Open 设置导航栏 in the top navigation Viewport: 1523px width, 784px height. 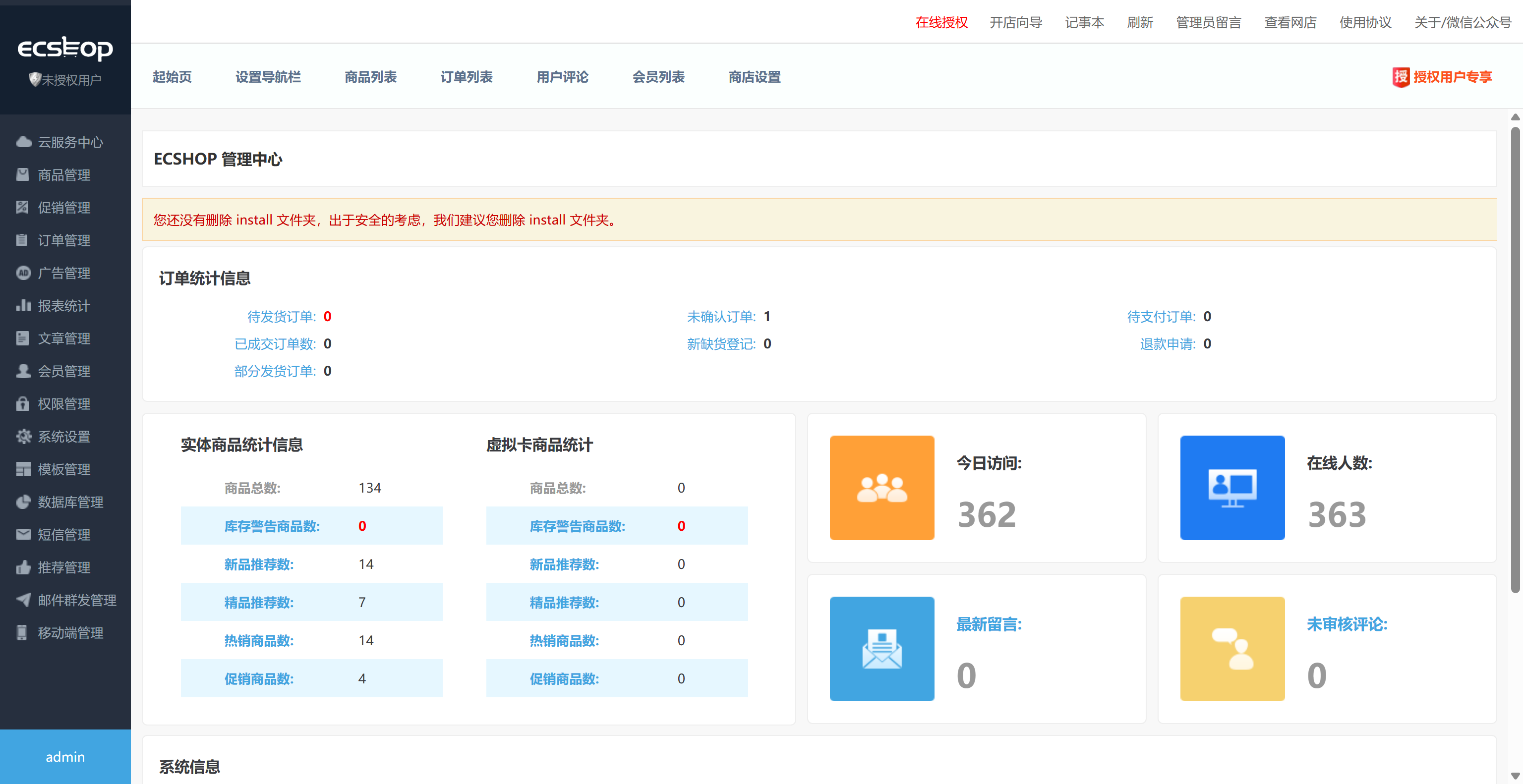(x=268, y=77)
